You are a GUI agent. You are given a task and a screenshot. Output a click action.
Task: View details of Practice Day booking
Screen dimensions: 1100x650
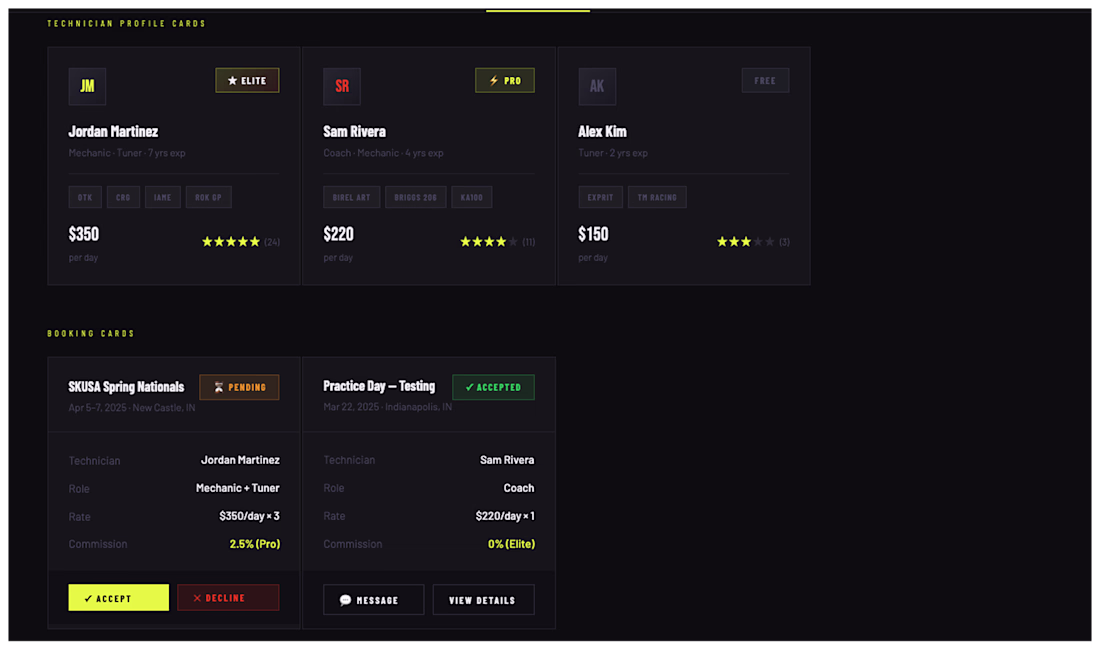click(x=483, y=600)
